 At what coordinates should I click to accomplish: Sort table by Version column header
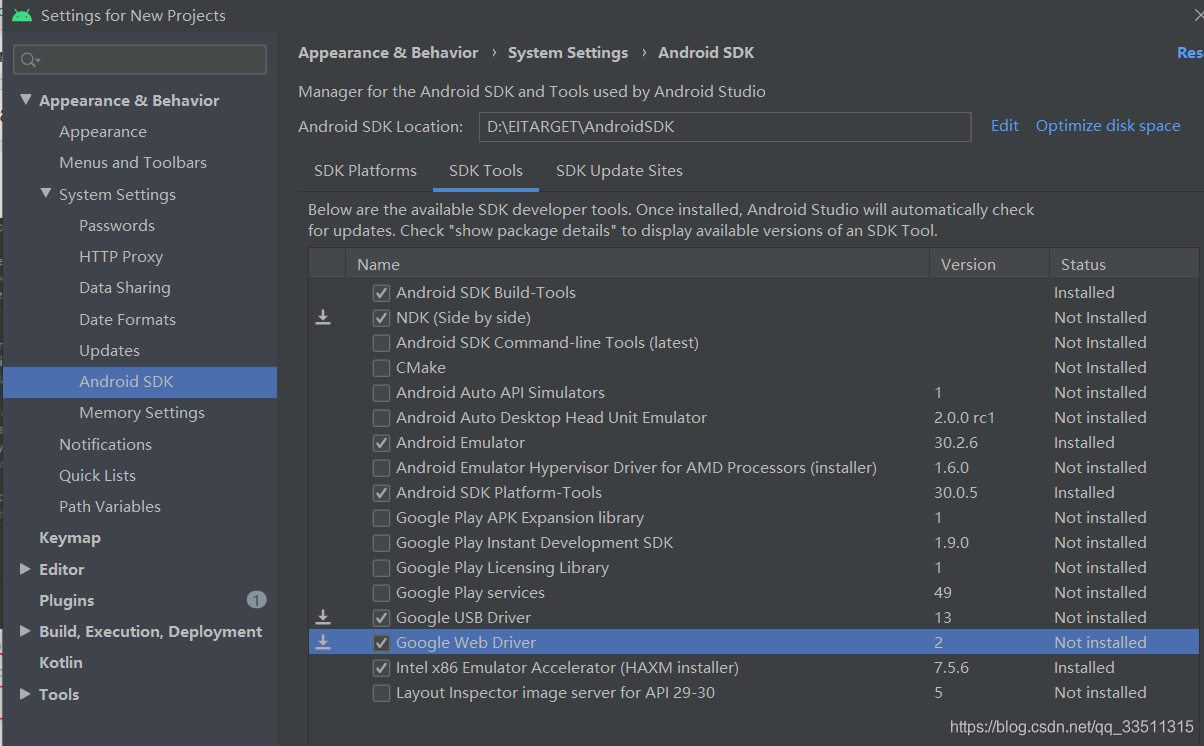point(989,264)
